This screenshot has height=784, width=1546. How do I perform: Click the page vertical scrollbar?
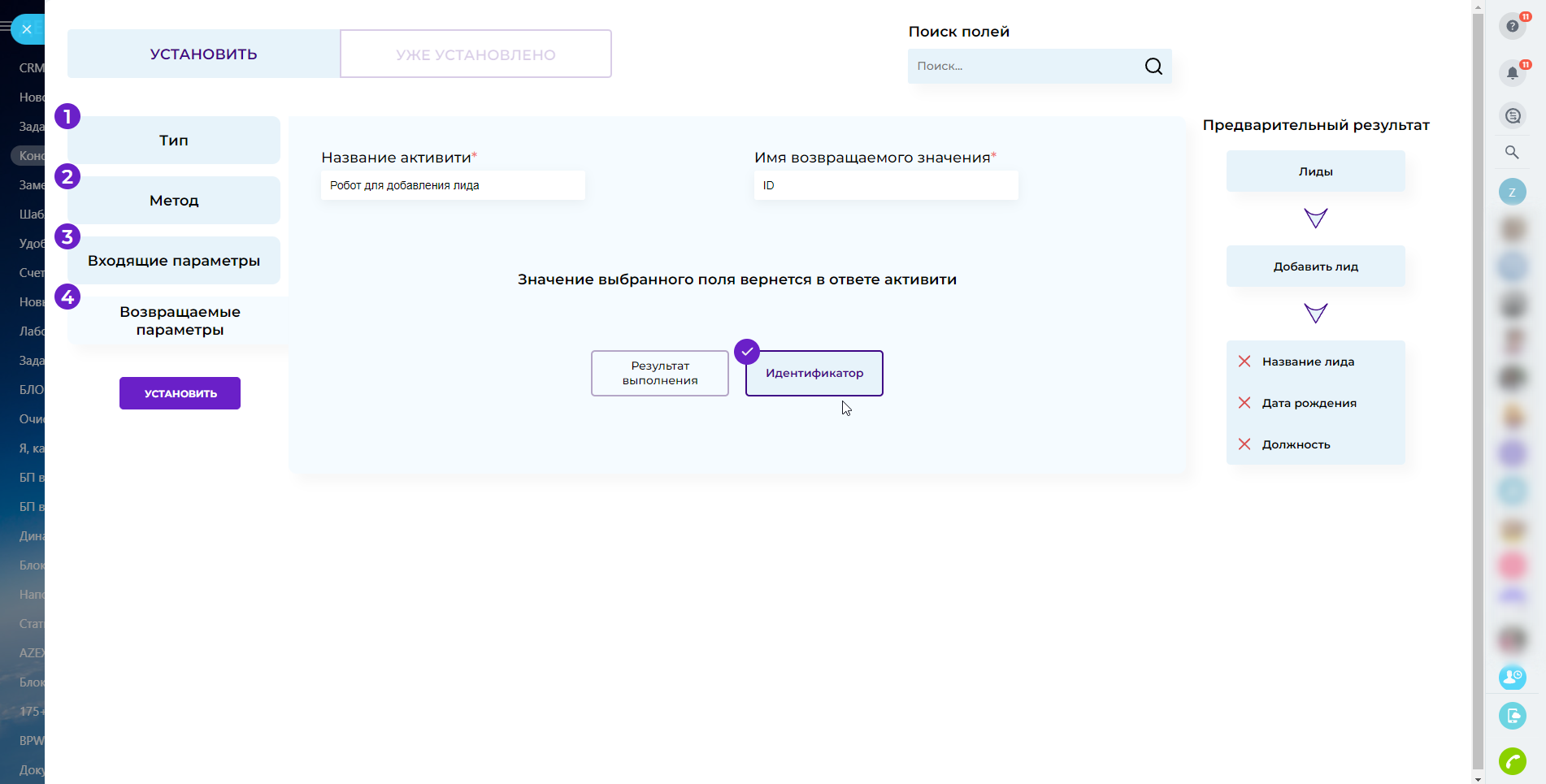[1478, 390]
